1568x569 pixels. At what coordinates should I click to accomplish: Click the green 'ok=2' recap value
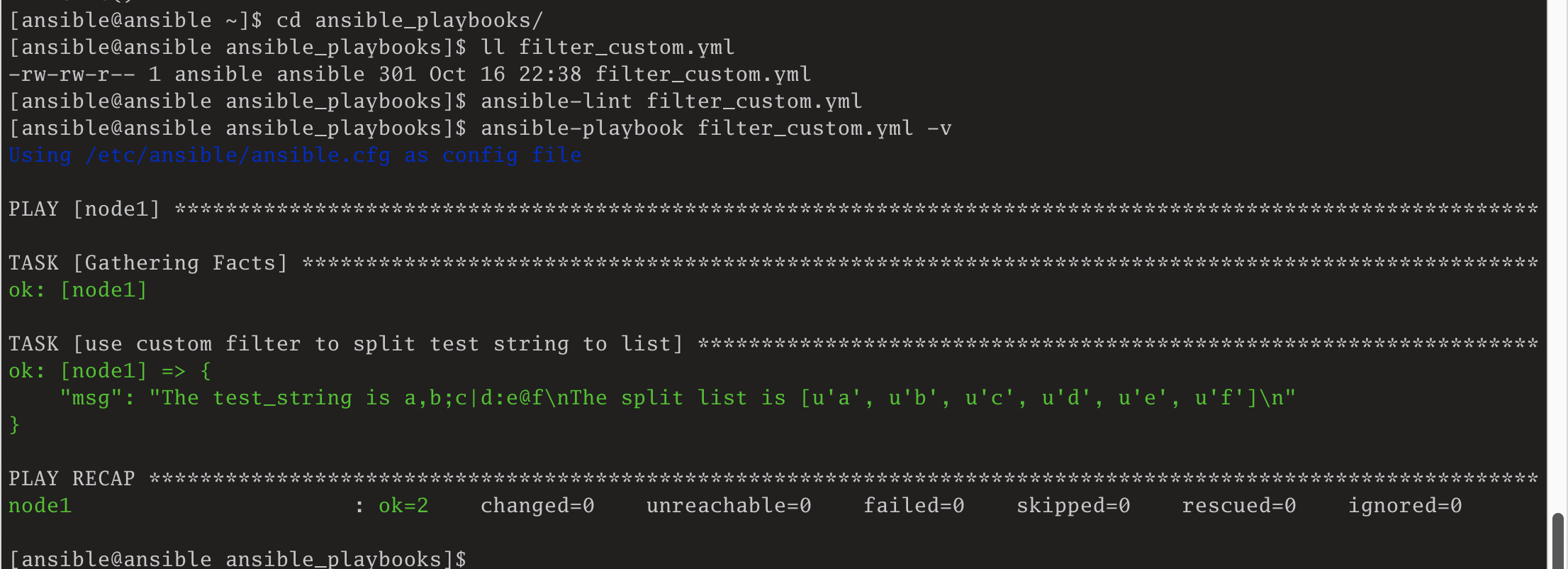[403, 506]
